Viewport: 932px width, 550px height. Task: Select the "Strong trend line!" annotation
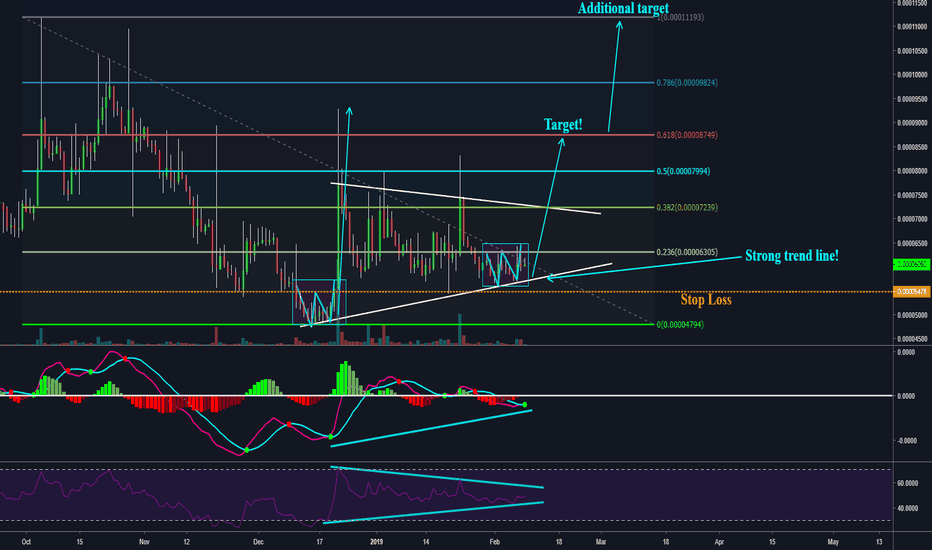coord(792,256)
